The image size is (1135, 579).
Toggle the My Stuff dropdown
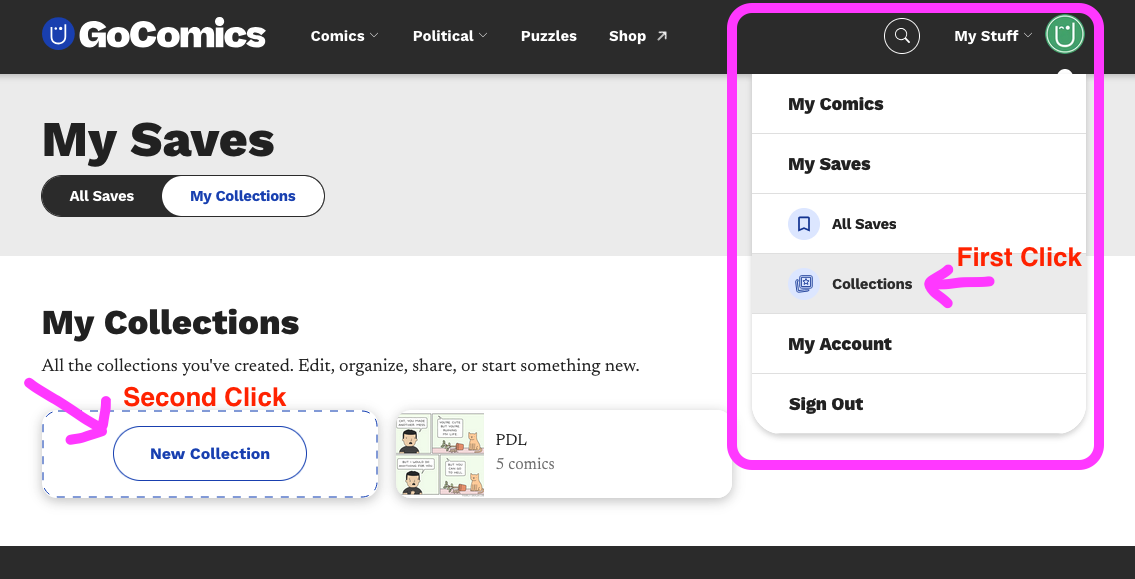tap(993, 35)
